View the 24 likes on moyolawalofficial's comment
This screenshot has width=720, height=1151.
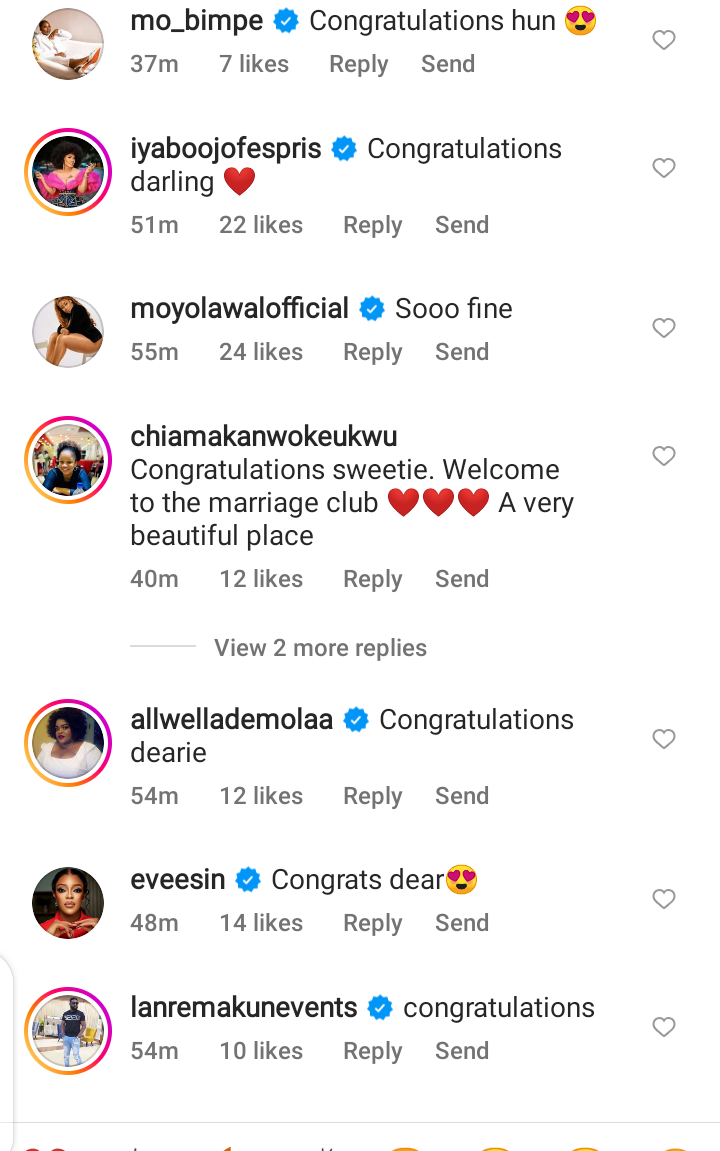[260, 352]
